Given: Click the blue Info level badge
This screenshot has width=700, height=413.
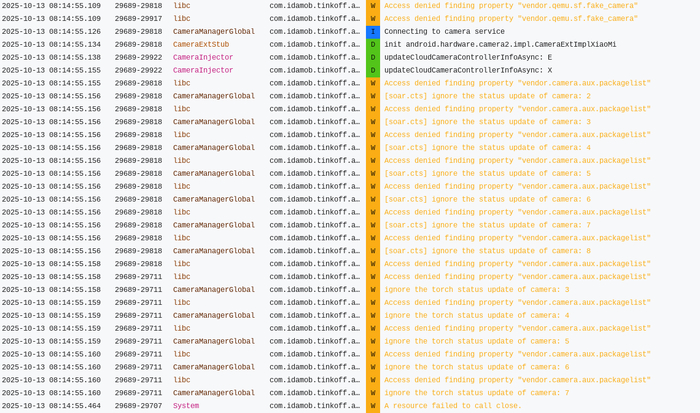Looking at the screenshot, I should [x=372, y=31].
